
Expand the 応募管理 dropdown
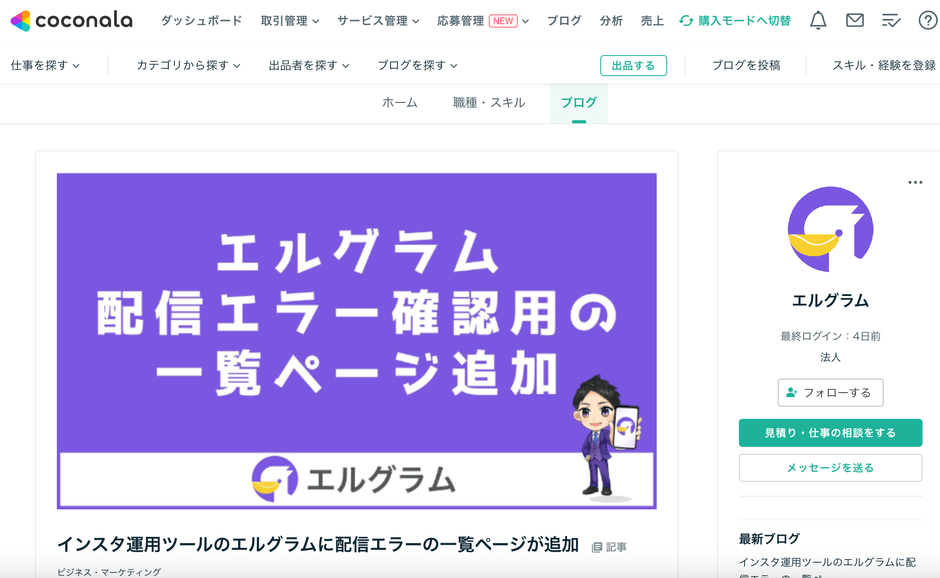[483, 20]
